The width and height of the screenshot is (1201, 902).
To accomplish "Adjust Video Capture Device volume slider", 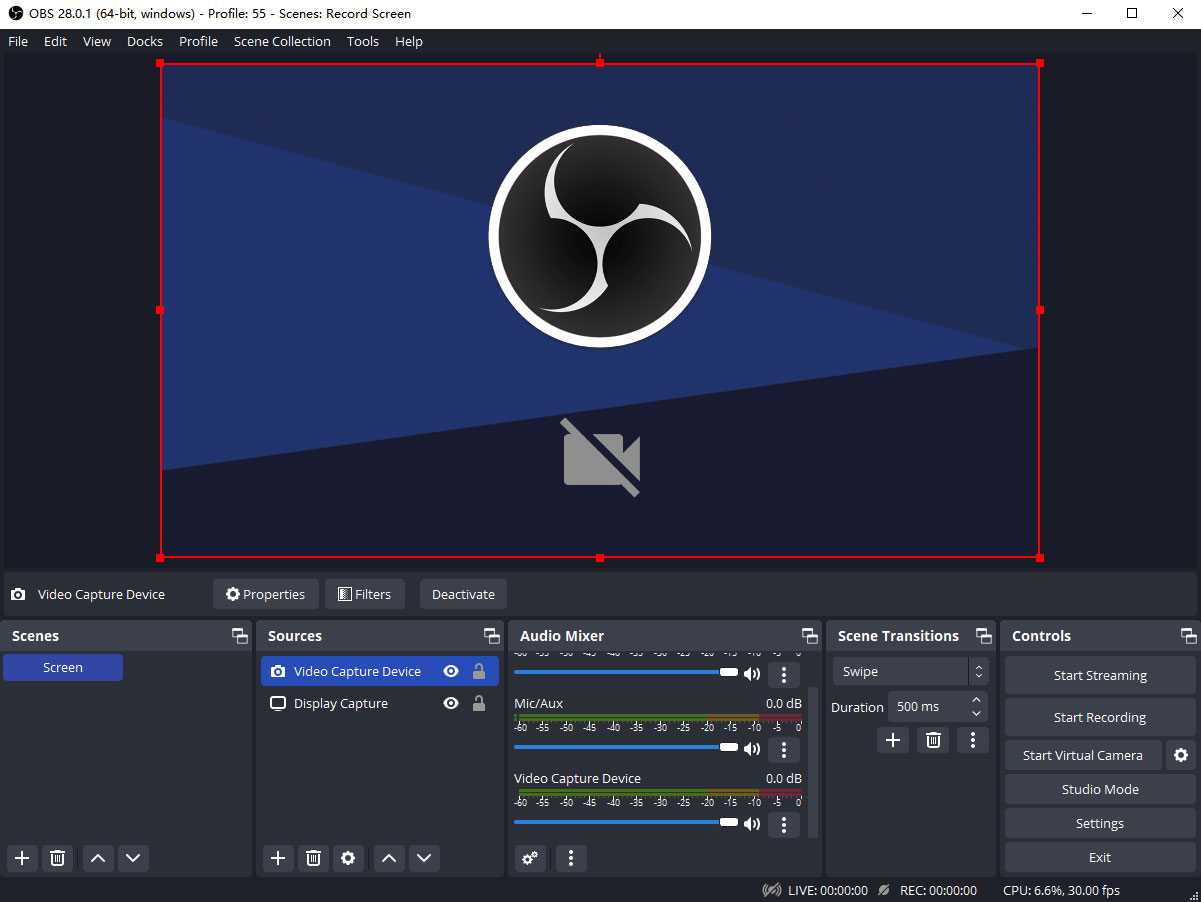I will pyautogui.click(x=626, y=822).
